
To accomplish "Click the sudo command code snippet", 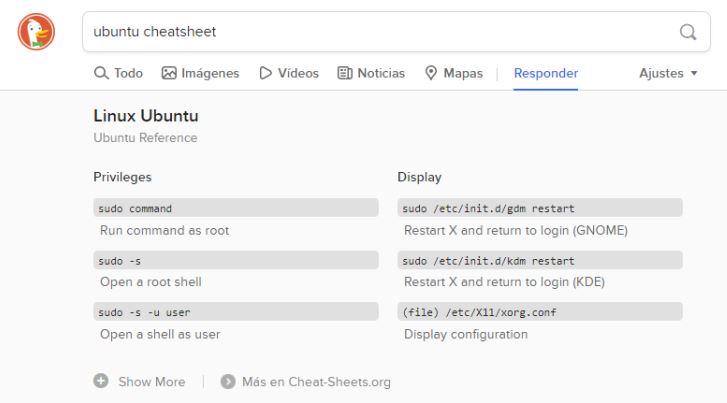I will pos(235,208).
